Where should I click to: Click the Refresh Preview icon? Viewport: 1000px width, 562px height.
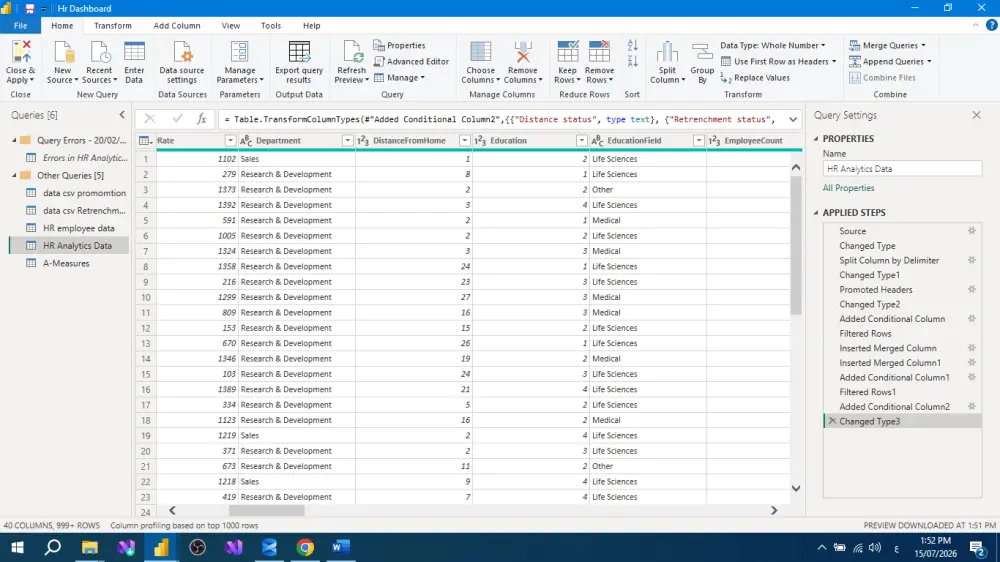point(351,52)
